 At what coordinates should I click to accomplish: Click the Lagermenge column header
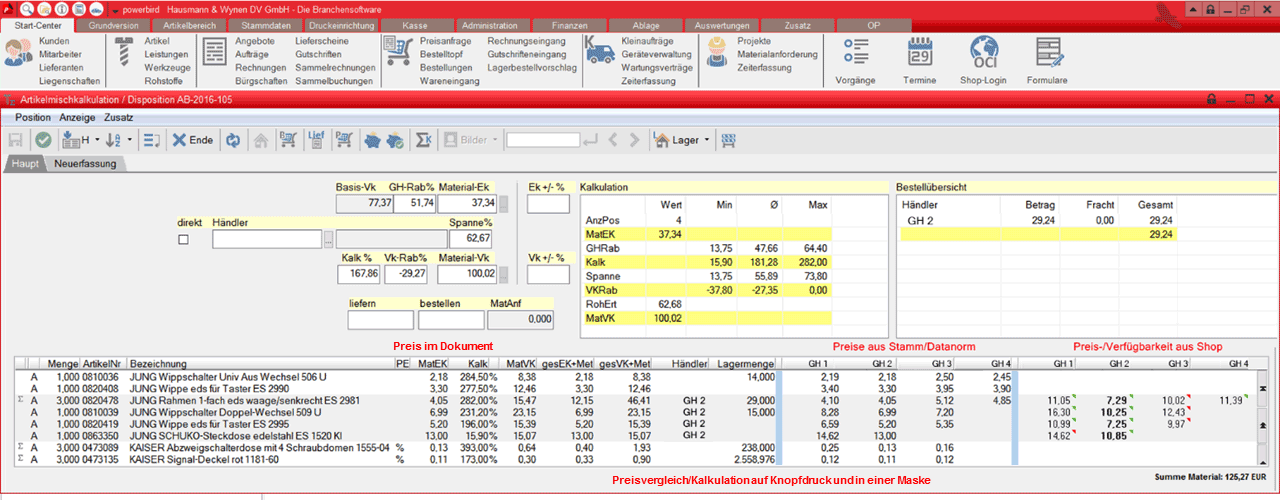746,363
